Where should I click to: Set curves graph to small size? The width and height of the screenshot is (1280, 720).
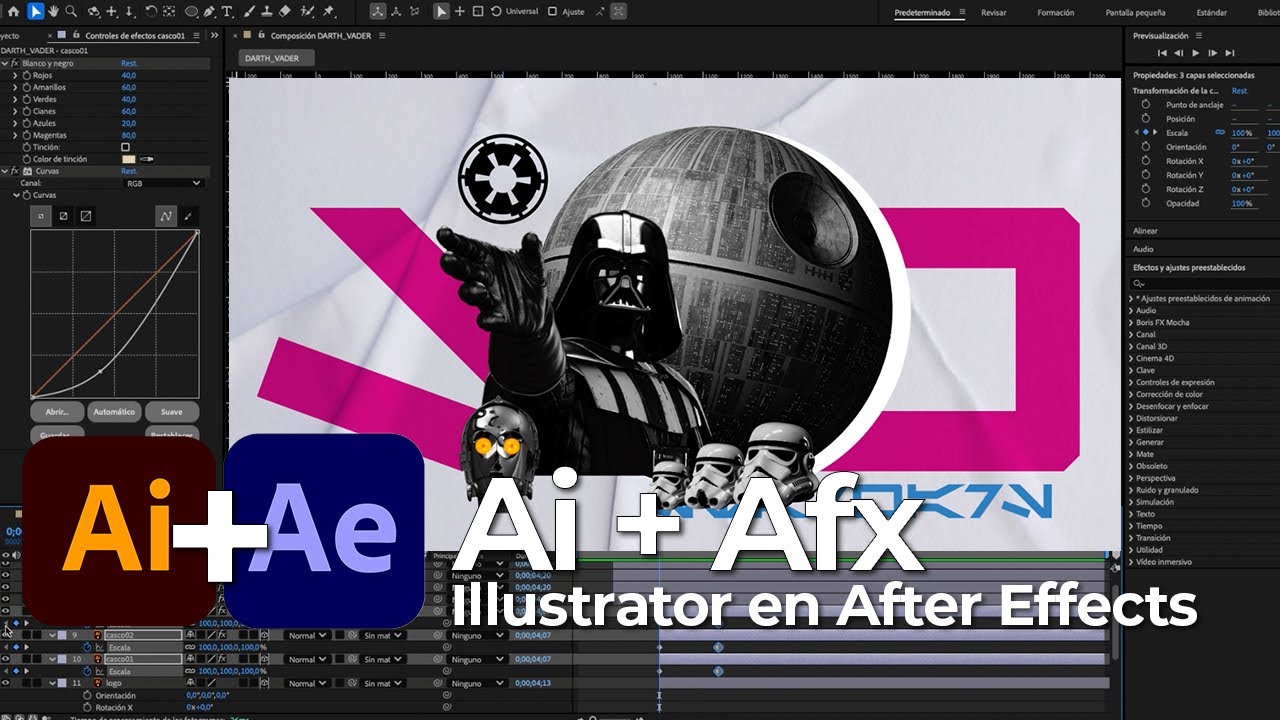41,215
